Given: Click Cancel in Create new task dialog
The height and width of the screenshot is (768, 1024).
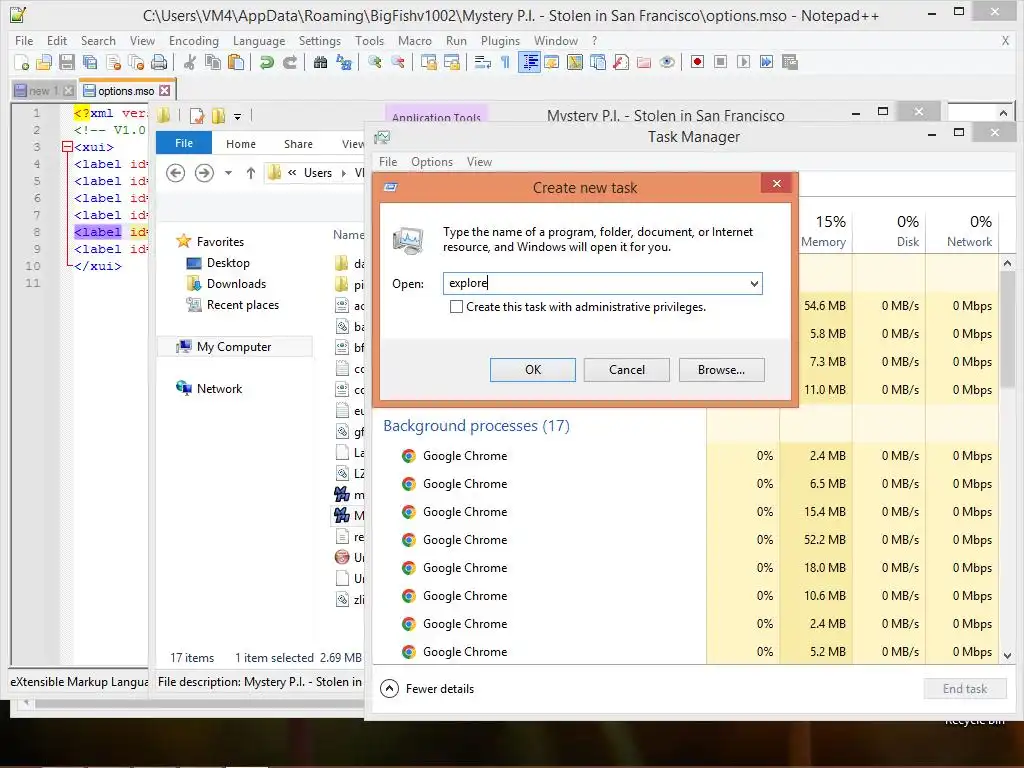Looking at the screenshot, I should [x=627, y=370].
